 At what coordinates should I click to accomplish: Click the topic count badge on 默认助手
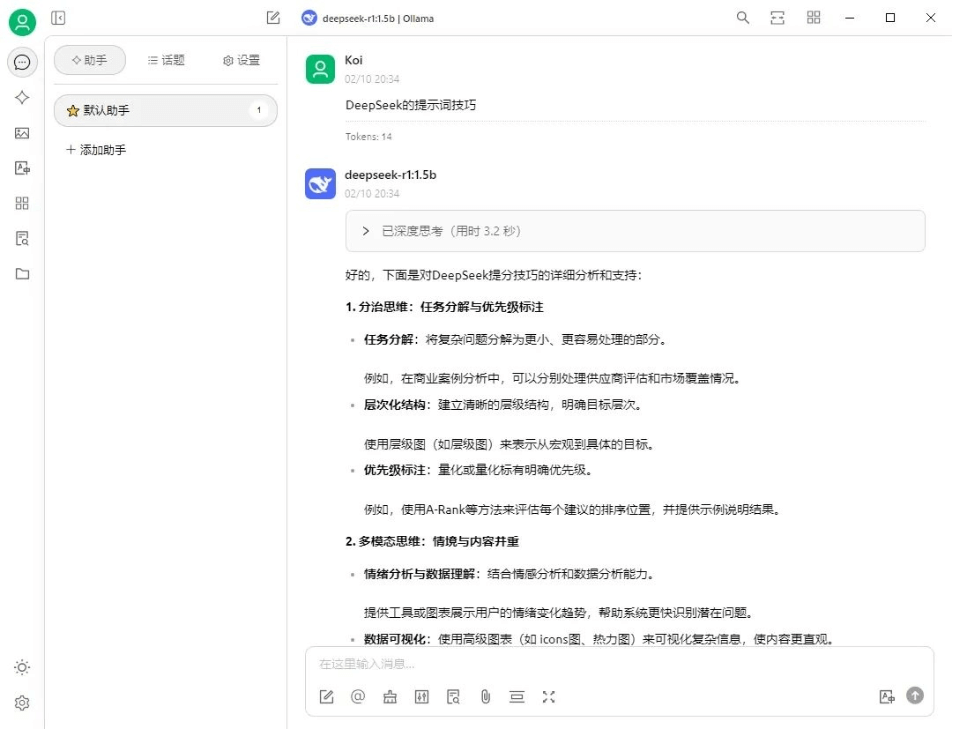click(259, 110)
